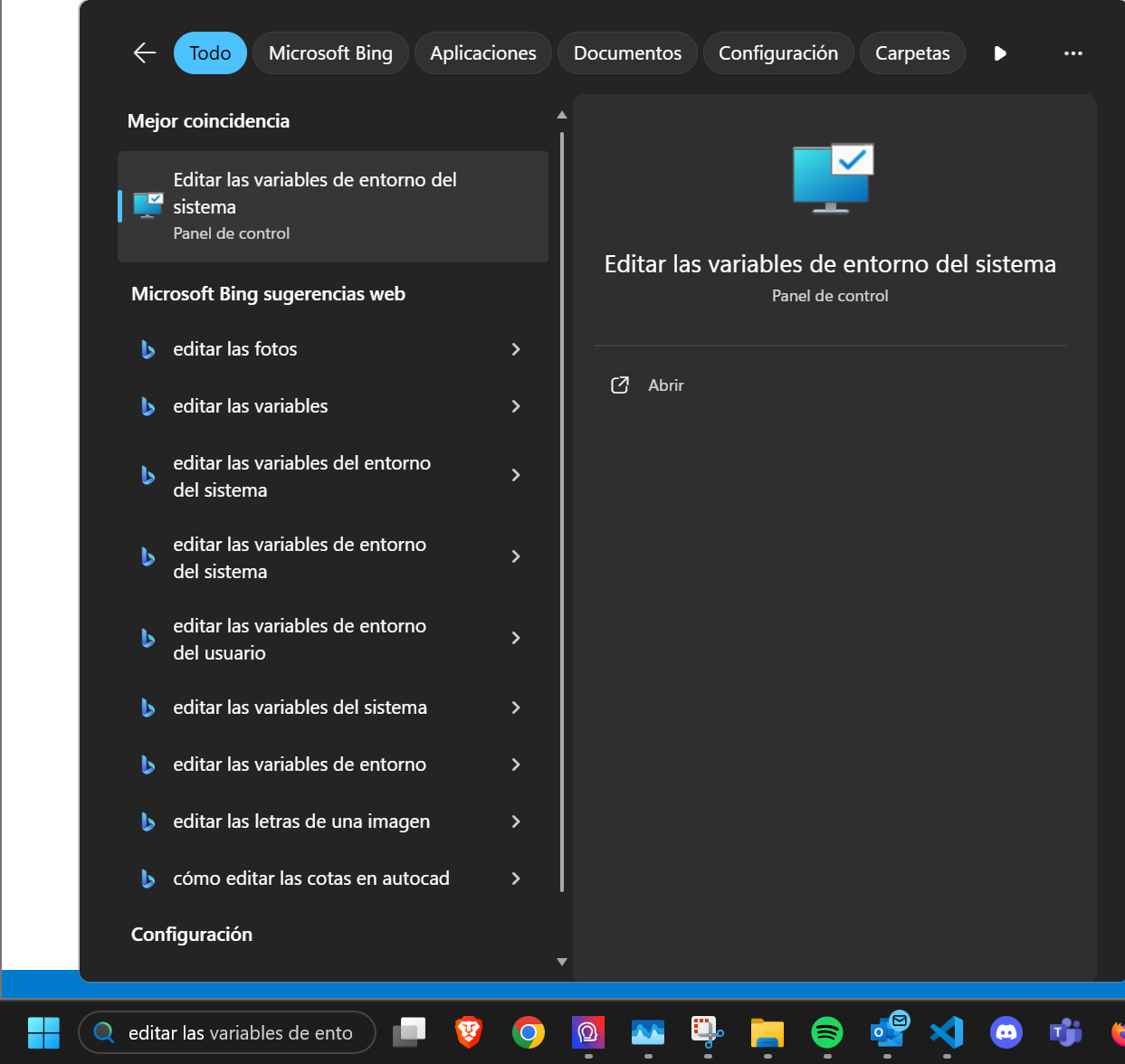Switch to Carpetas tab

coord(912,53)
